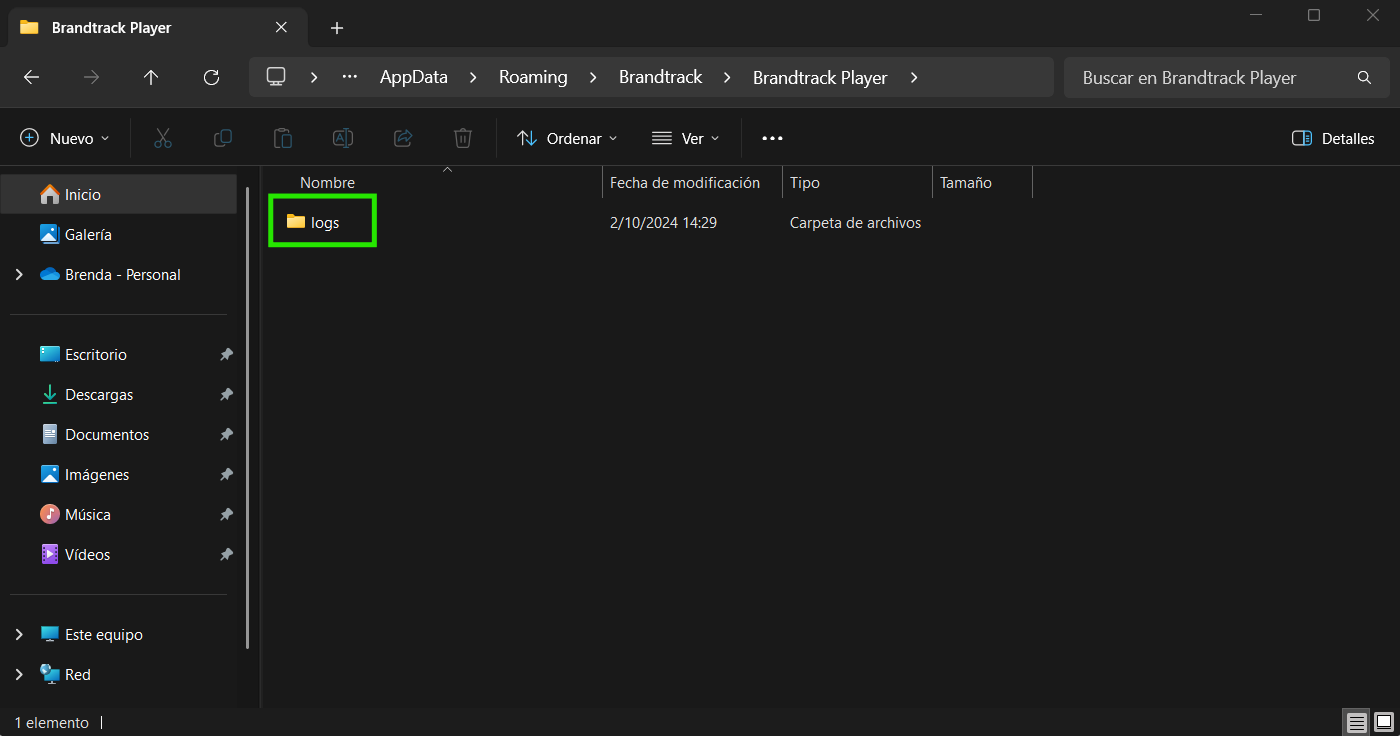Image resolution: width=1400 pixels, height=736 pixels.
Task: Click the Cut scissors icon
Action: (x=163, y=138)
